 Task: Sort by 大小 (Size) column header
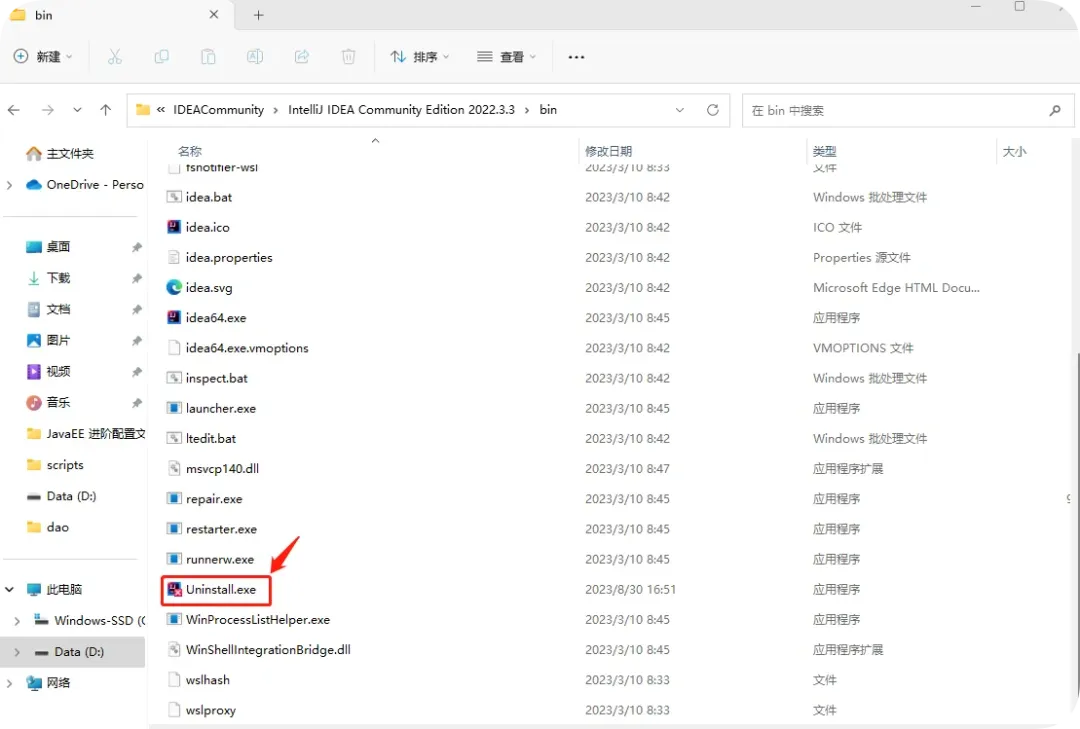(1014, 151)
